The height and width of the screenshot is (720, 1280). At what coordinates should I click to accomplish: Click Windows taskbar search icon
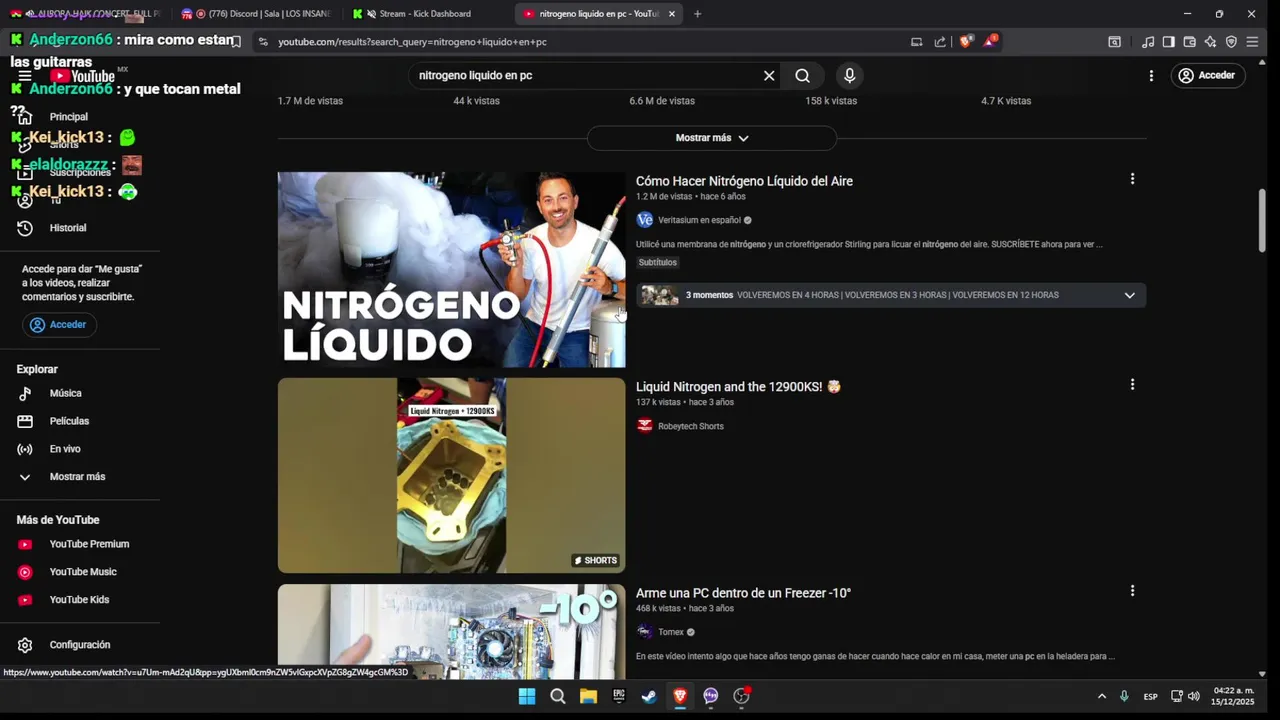[x=557, y=696]
